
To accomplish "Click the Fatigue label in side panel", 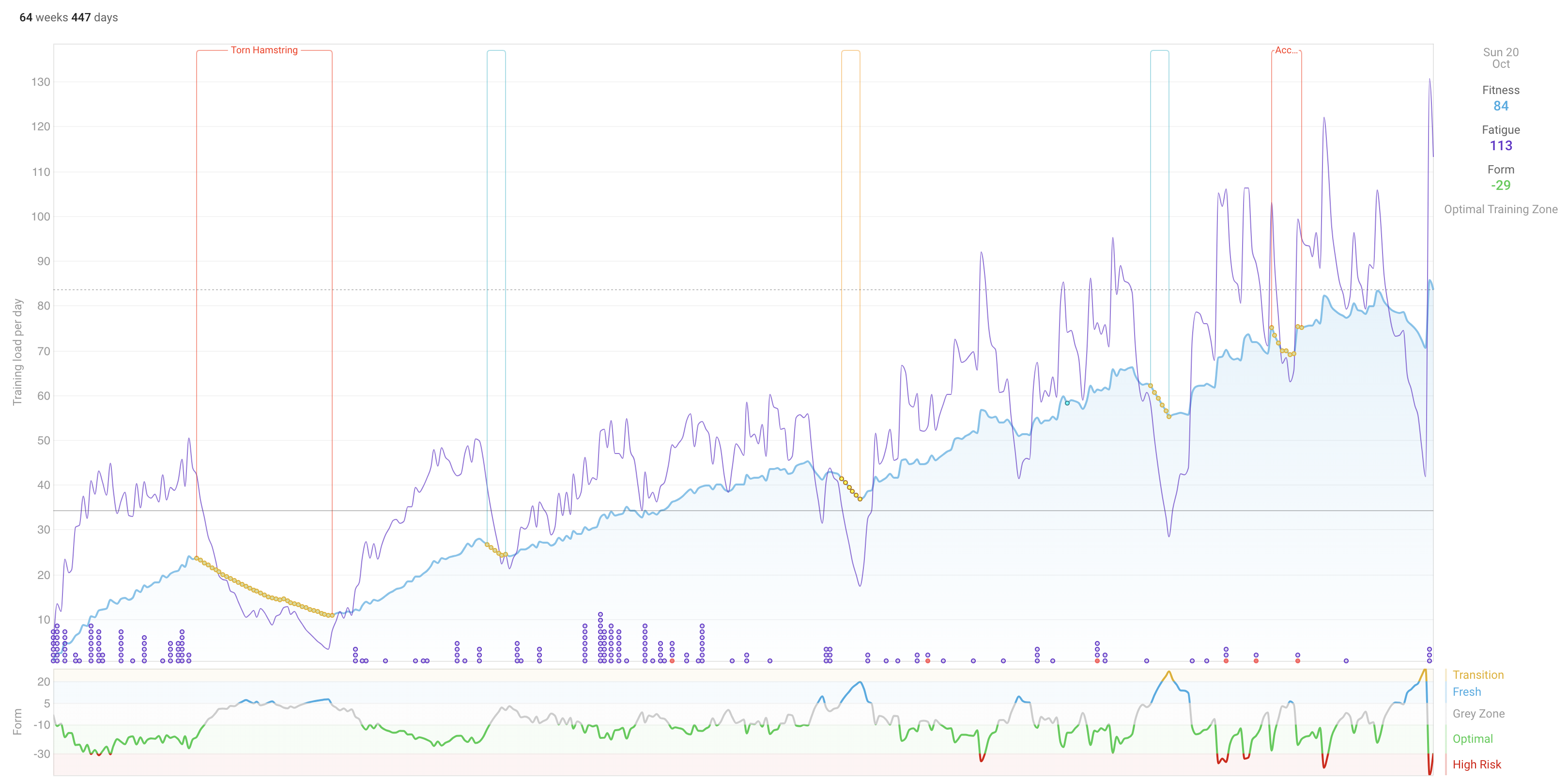I will click(1500, 130).
